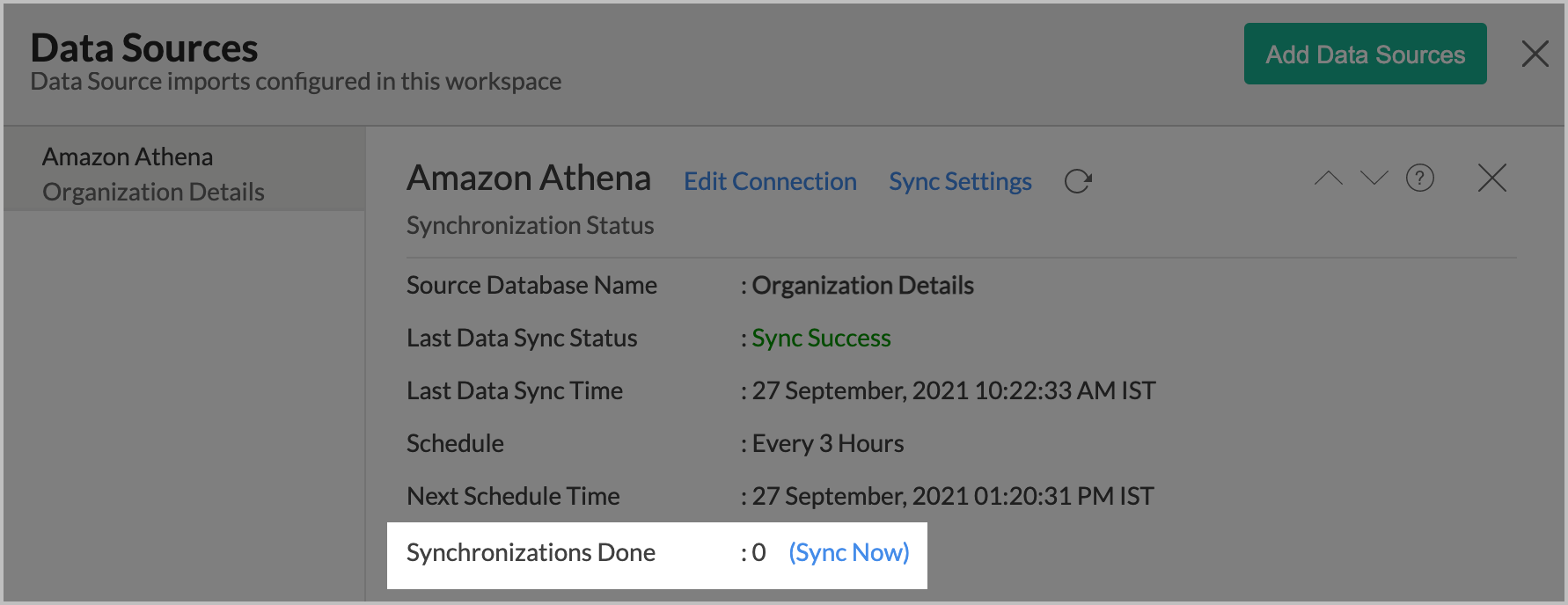Click the Last Data Sync Time value
Viewport: 1568px width, 605px height.
953,391
